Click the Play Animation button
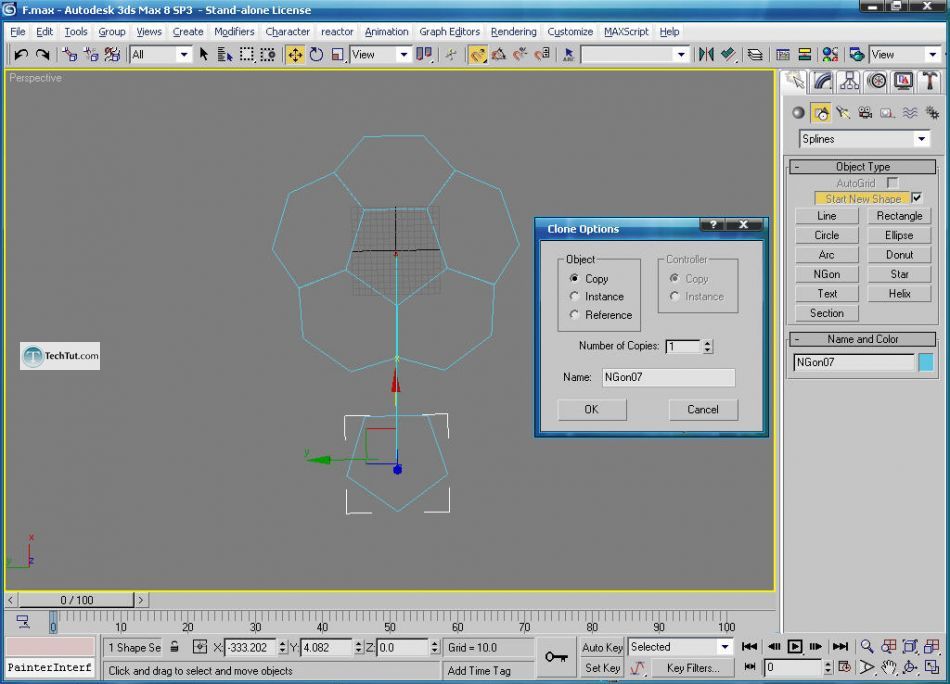The height and width of the screenshot is (684, 950). (x=794, y=646)
